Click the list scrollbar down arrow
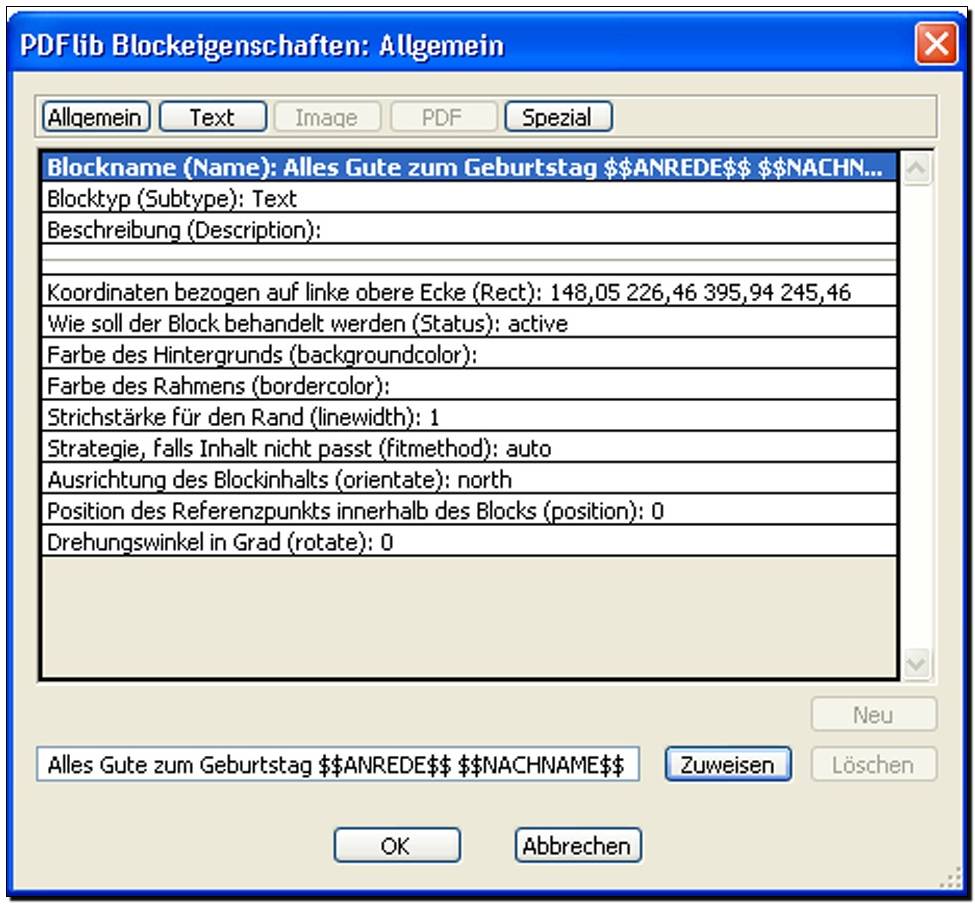The height and width of the screenshot is (904, 975). coord(917,664)
